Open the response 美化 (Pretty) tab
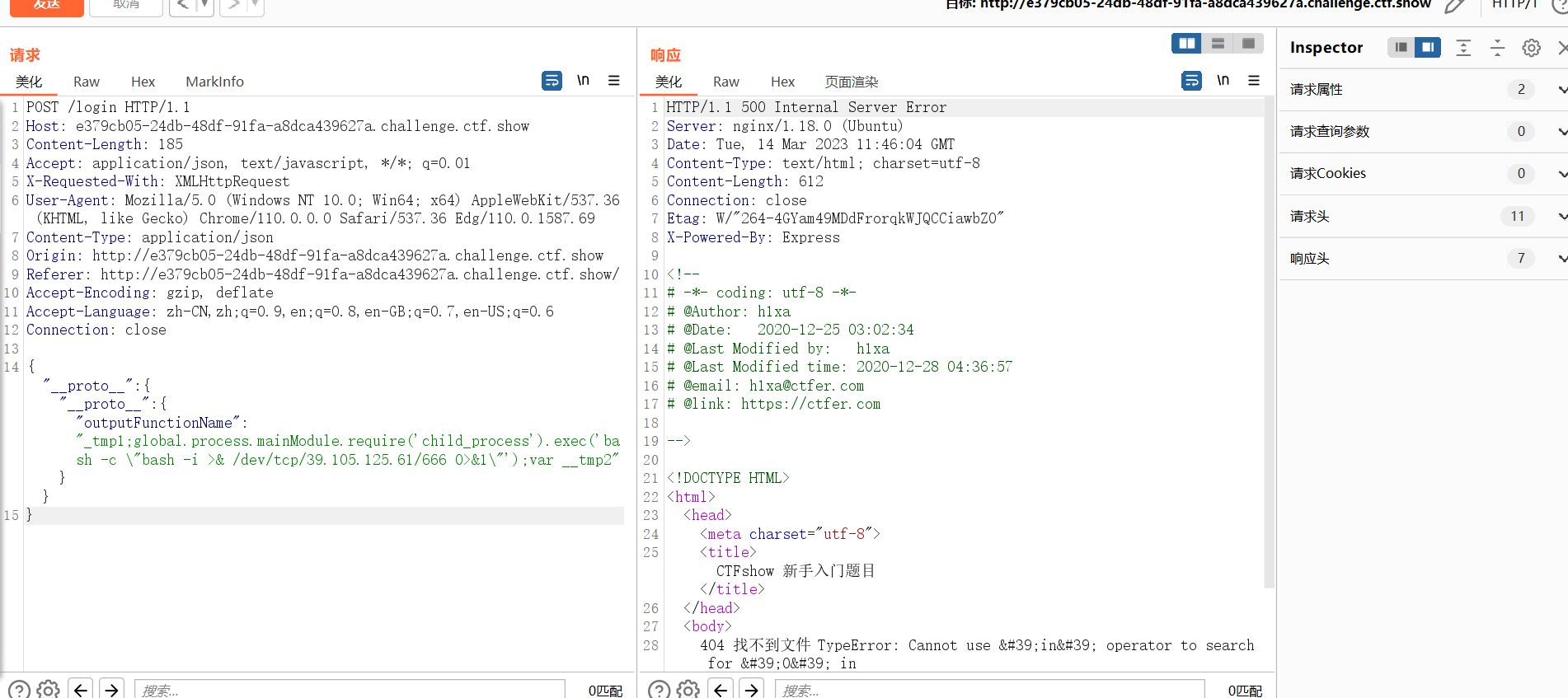The width and height of the screenshot is (1568, 698). tap(669, 82)
